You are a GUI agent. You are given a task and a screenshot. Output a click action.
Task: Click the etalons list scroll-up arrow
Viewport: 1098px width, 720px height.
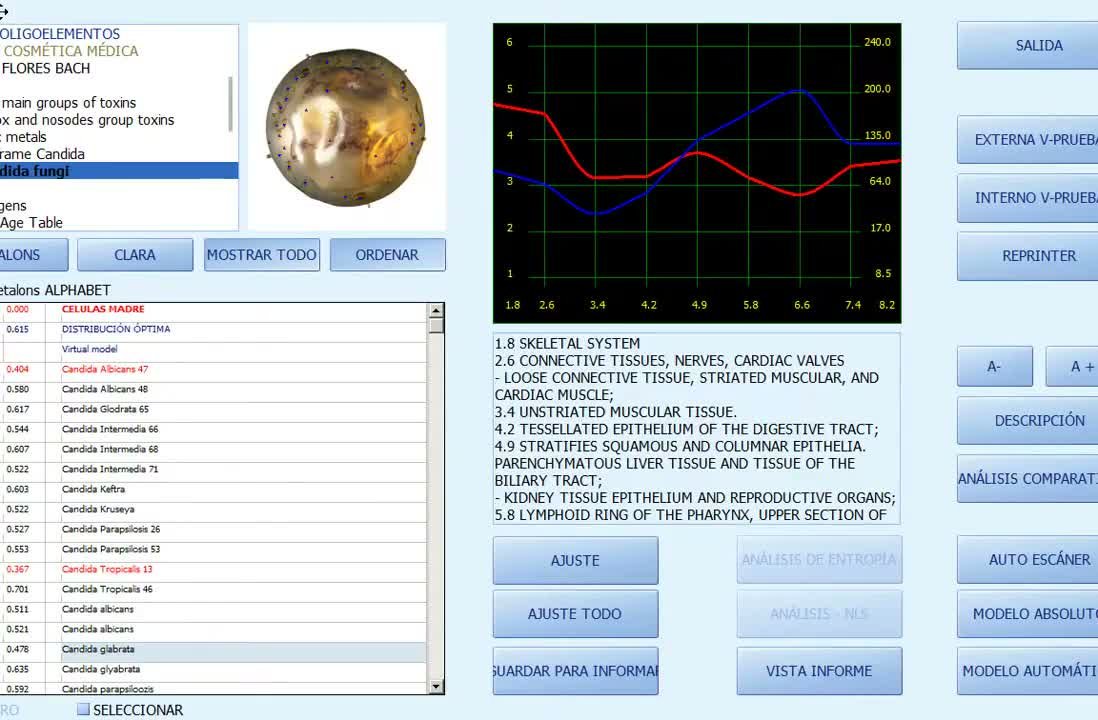point(436,310)
